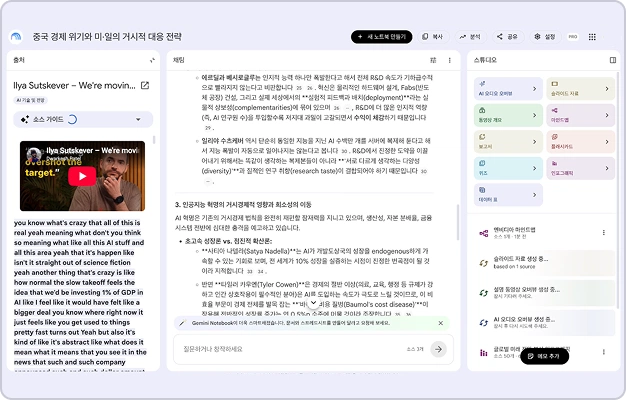The image size is (626, 400).
Task: Expand the 소스 가이드 dropdown arrow
Action: (x=138, y=119)
